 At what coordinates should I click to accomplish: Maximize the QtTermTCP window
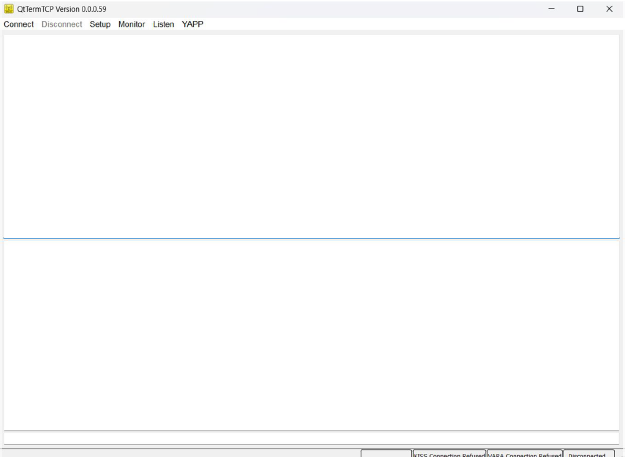pyautogui.click(x=580, y=9)
